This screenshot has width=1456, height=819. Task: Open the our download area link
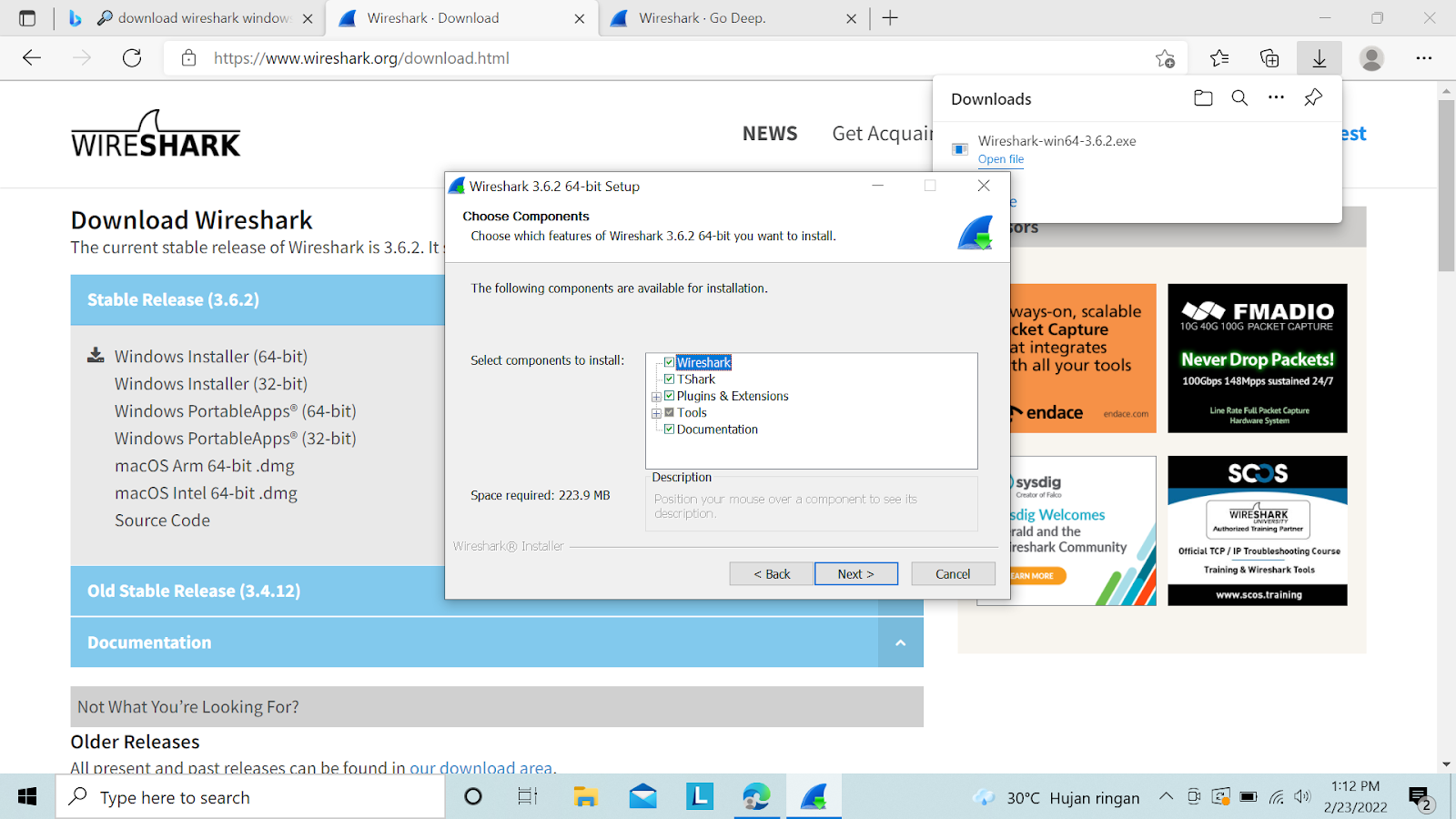pos(480,767)
